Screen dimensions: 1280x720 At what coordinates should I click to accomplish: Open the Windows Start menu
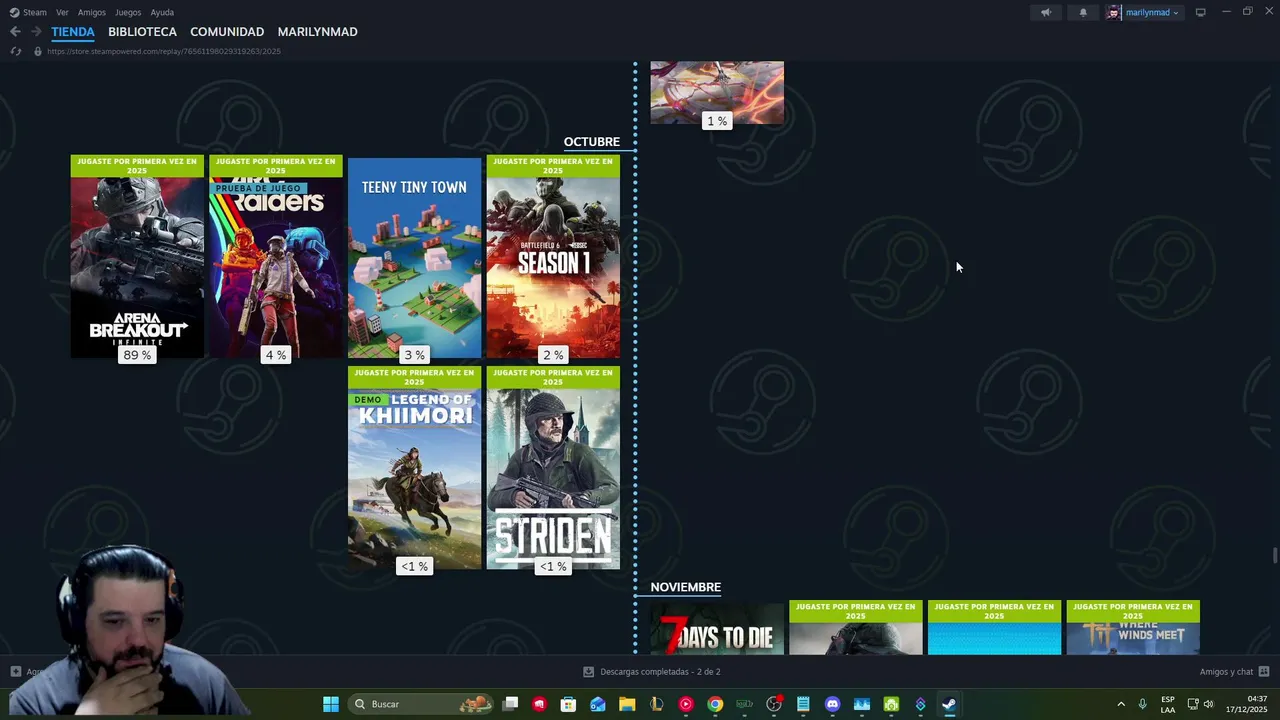coord(331,704)
